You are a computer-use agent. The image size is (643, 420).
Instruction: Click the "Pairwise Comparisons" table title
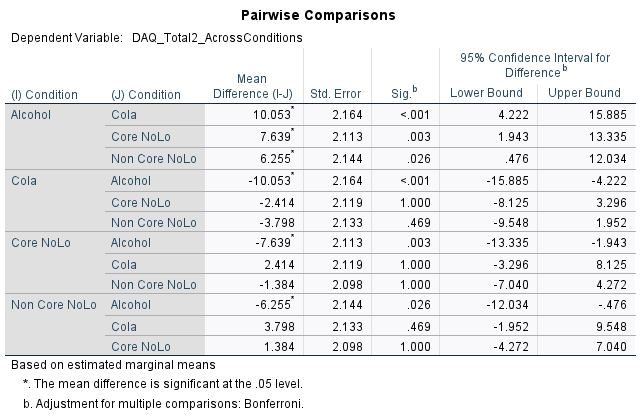(318, 16)
